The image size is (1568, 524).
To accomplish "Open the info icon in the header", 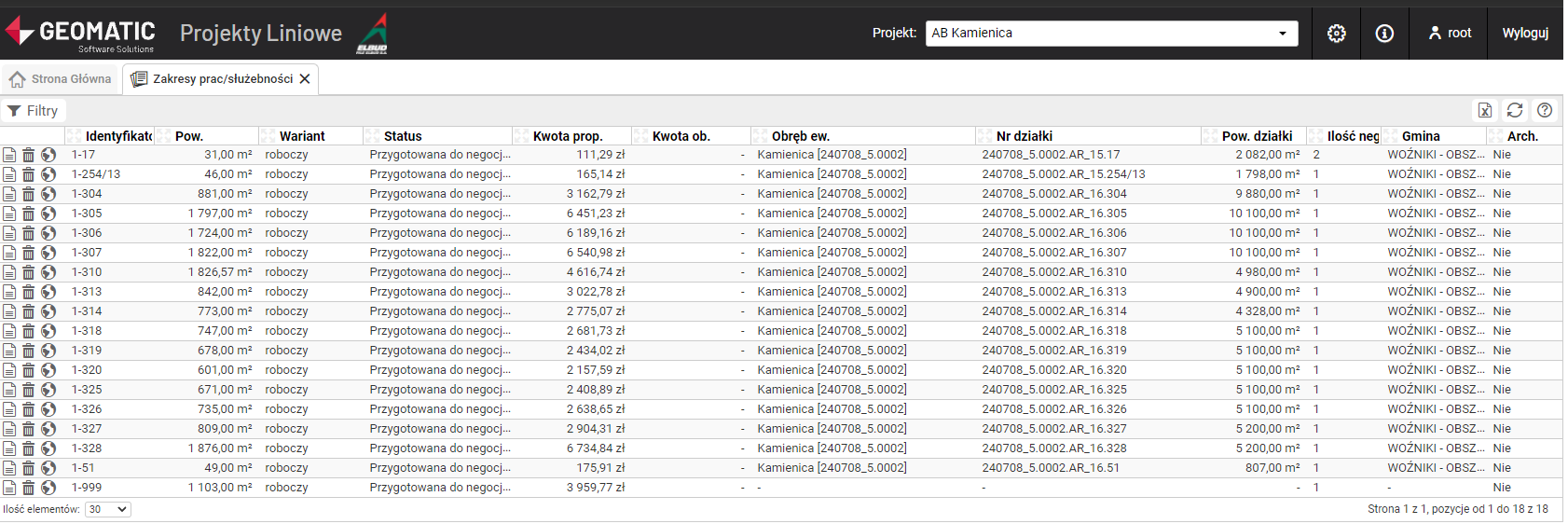I will pos(1384,34).
